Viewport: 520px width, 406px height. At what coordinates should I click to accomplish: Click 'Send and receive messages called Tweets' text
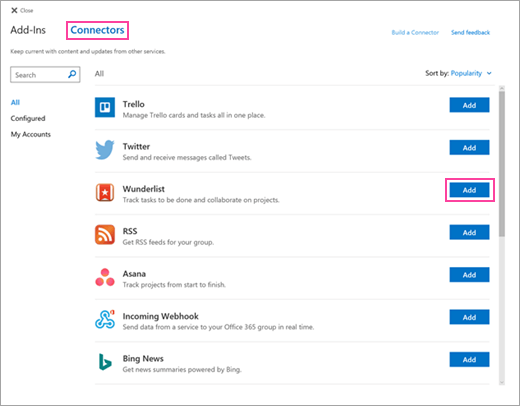187,157
